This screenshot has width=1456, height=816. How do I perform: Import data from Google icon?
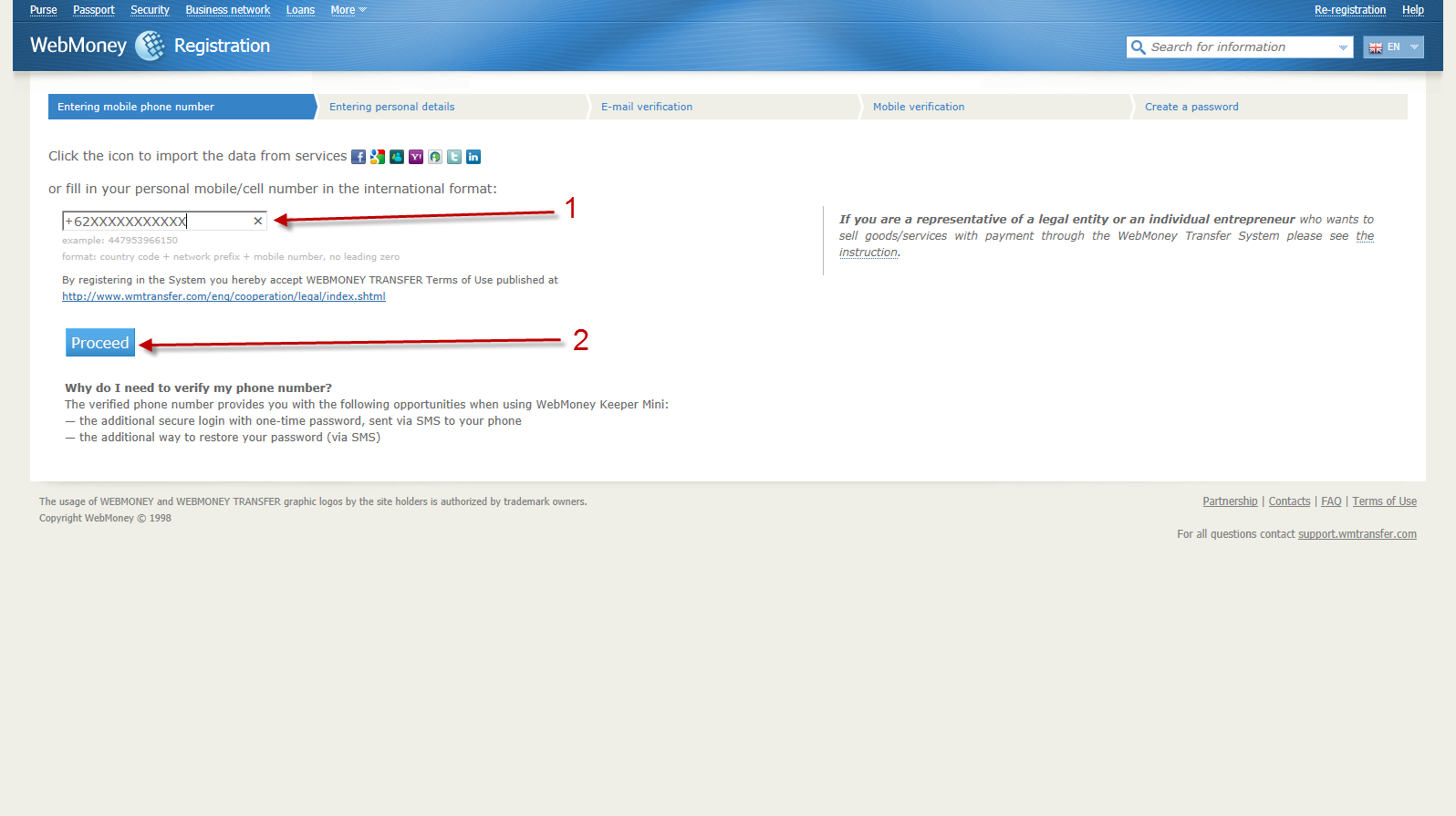pyautogui.click(x=378, y=157)
